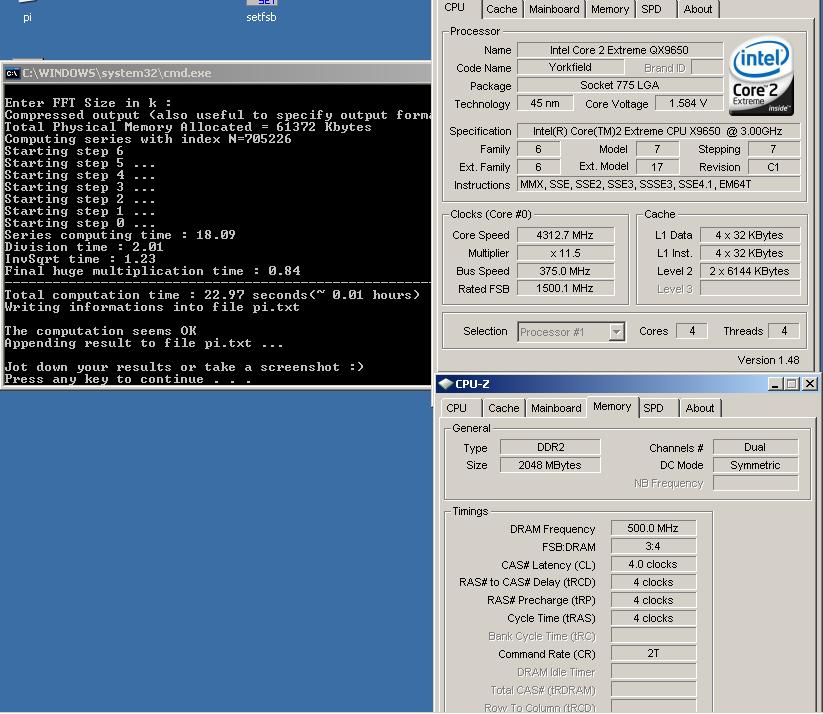Switch to Cache tab in upper CPU-Z
The width and height of the screenshot is (823, 714).
501,9
